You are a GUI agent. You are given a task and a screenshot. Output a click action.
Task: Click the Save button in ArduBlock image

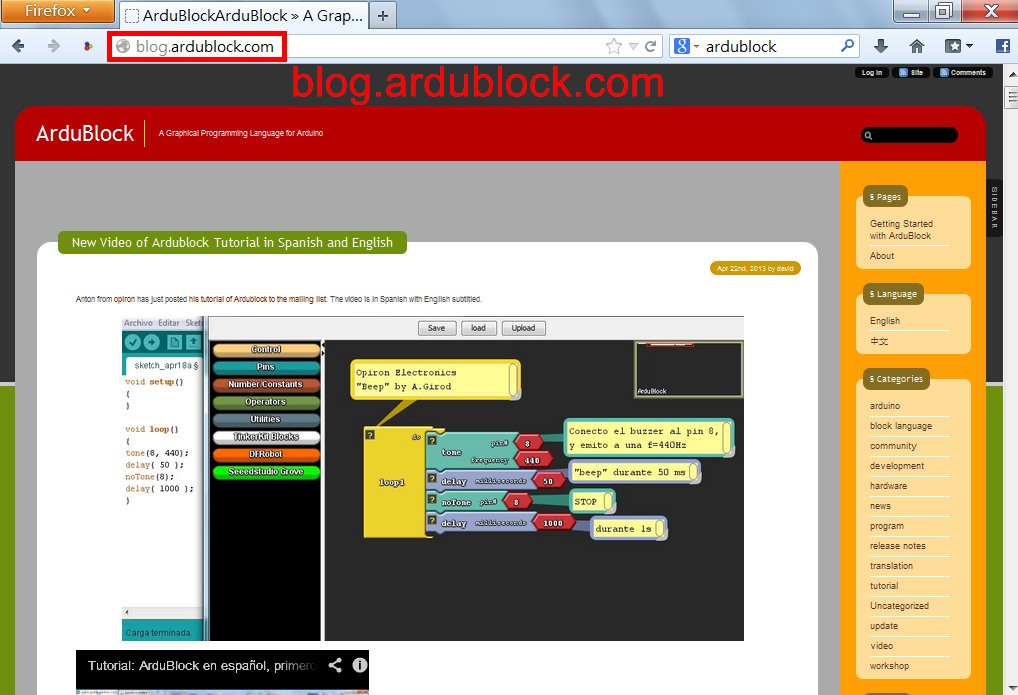point(436,328)
